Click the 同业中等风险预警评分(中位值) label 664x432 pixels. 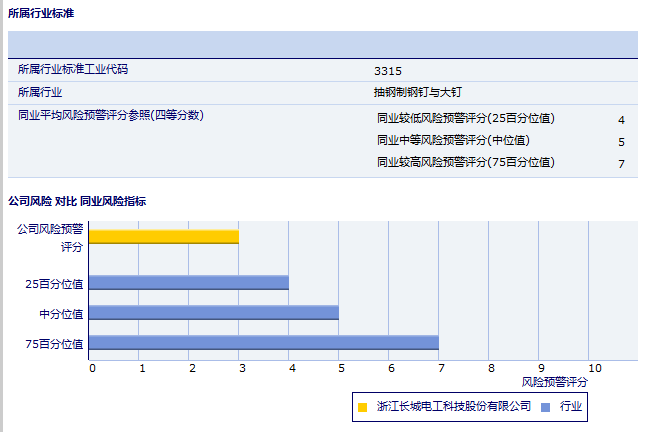[x=453, y=140]
